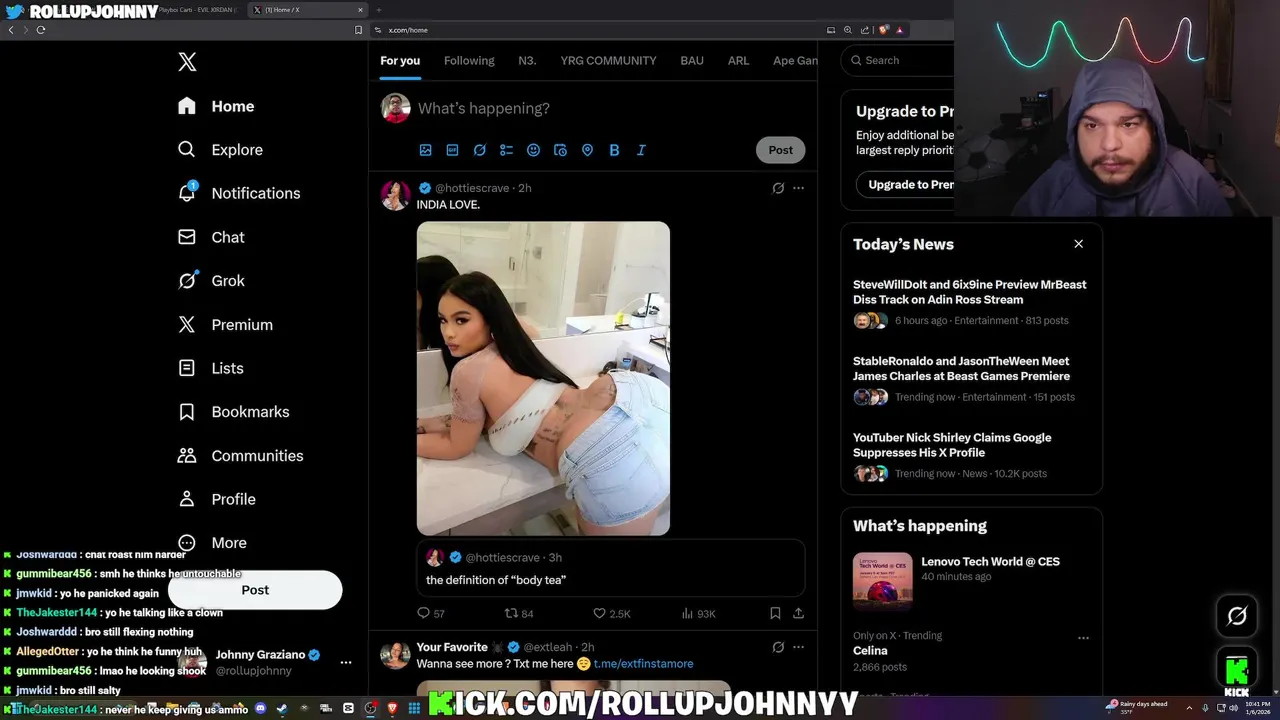Expand the More menu in sidebar

click(212, 543)
